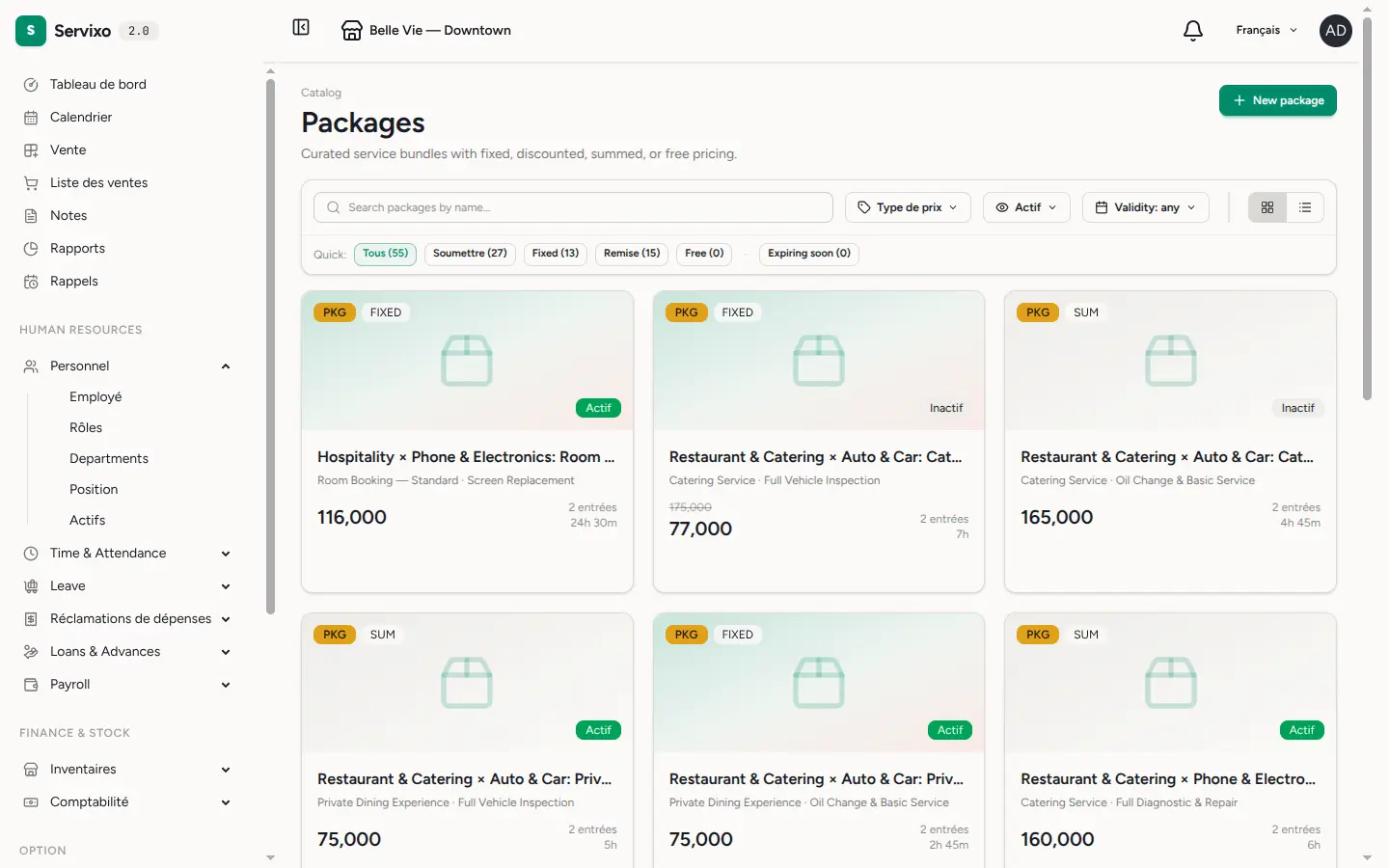The height and width of the screenshot is (868, 1389).
Task: Switch to list view layout
Action: point(1305,207)
